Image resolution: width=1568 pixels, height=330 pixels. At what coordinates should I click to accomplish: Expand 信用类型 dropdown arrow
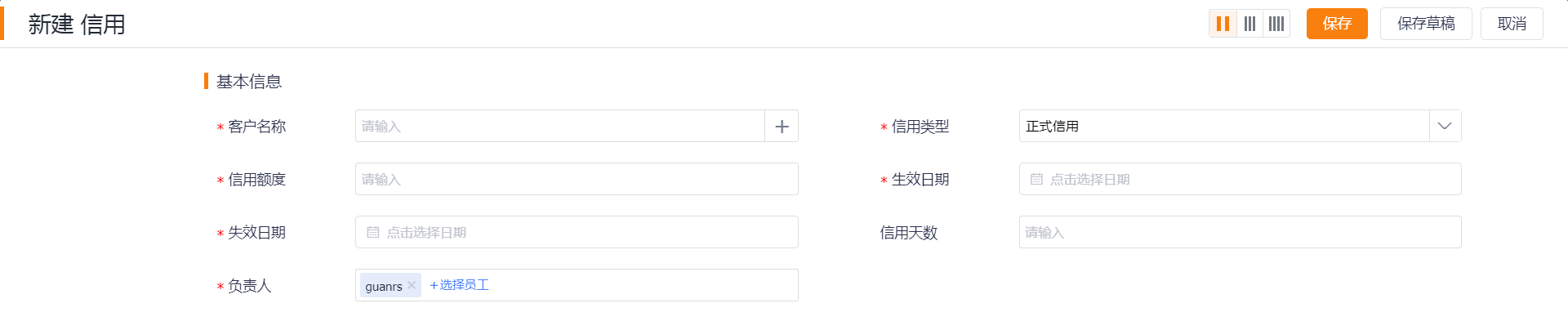[x=1445, y=126]
